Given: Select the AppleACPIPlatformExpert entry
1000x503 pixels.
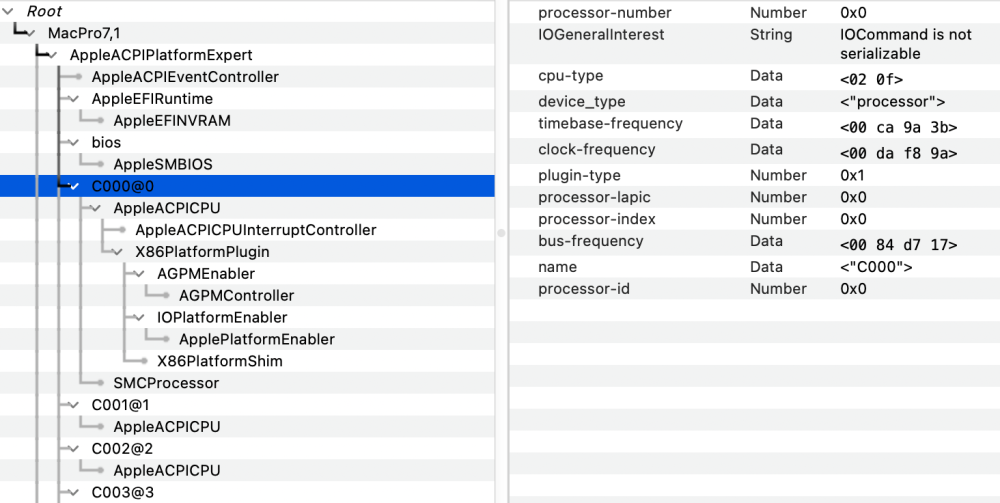Looking at the screenshot, I should pos(161,55).
